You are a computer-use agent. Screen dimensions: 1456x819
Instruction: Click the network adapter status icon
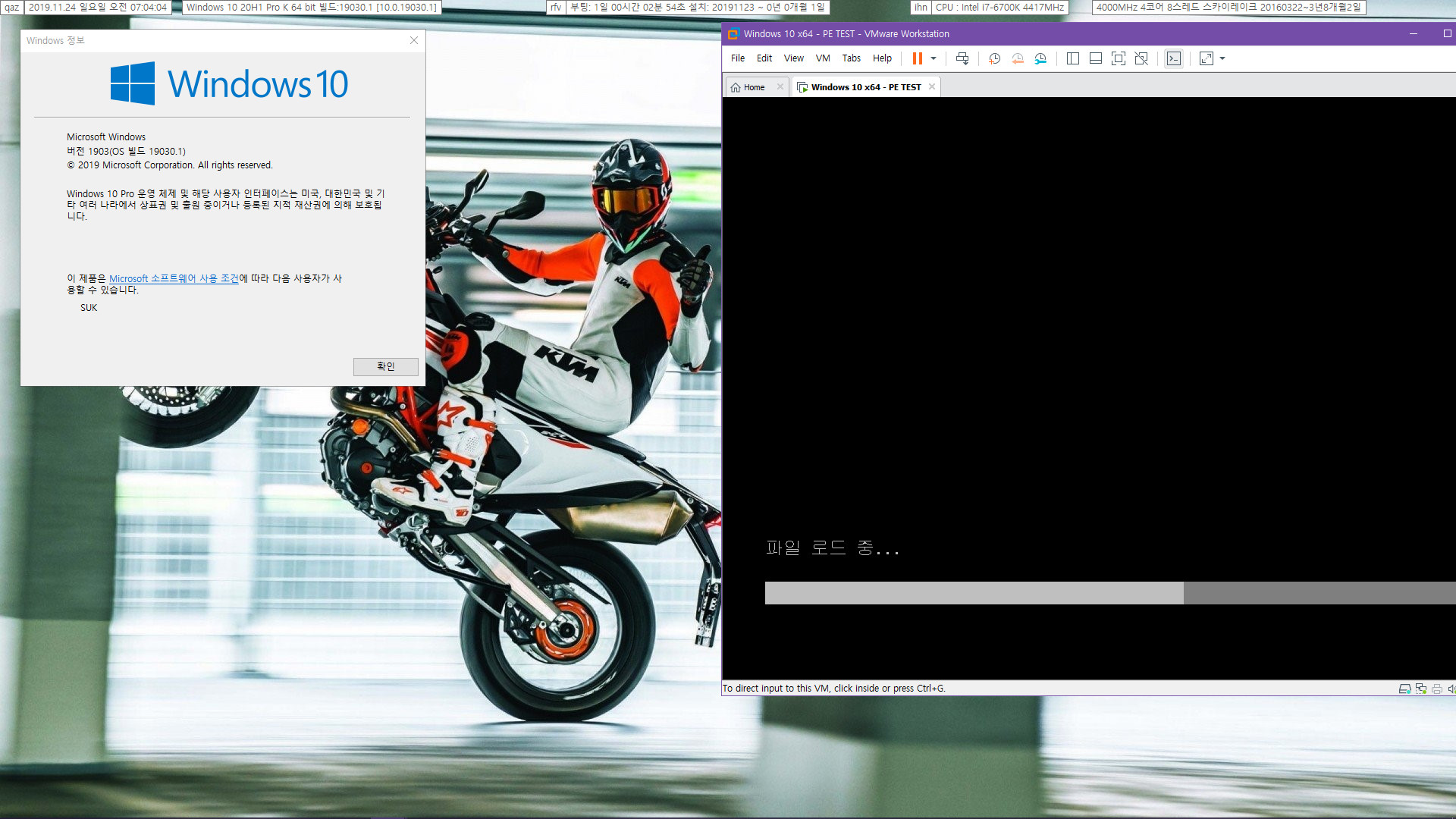click(x=1421, y=689)
